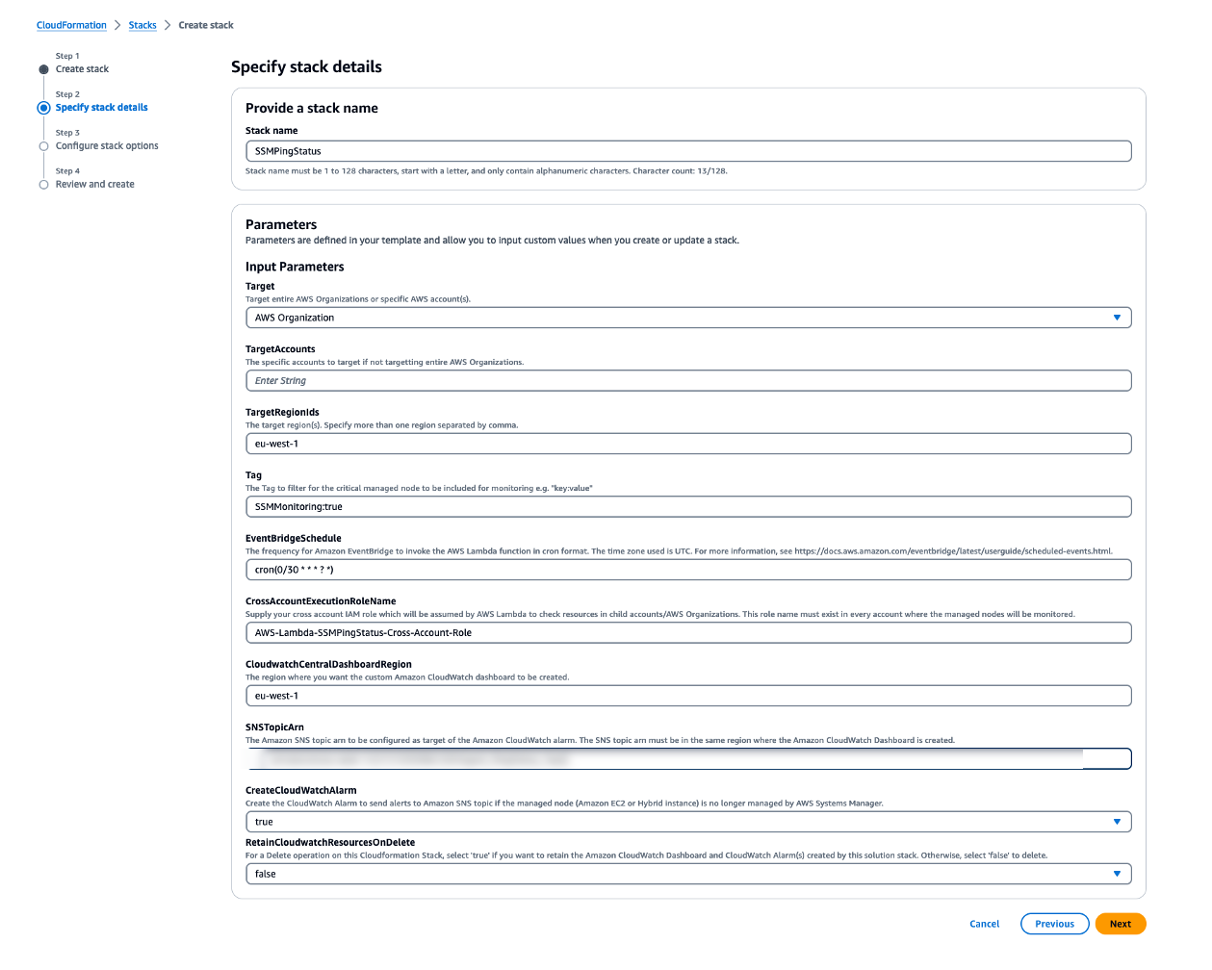
Task: Cancel the stack creation
Action: [984, 923]
